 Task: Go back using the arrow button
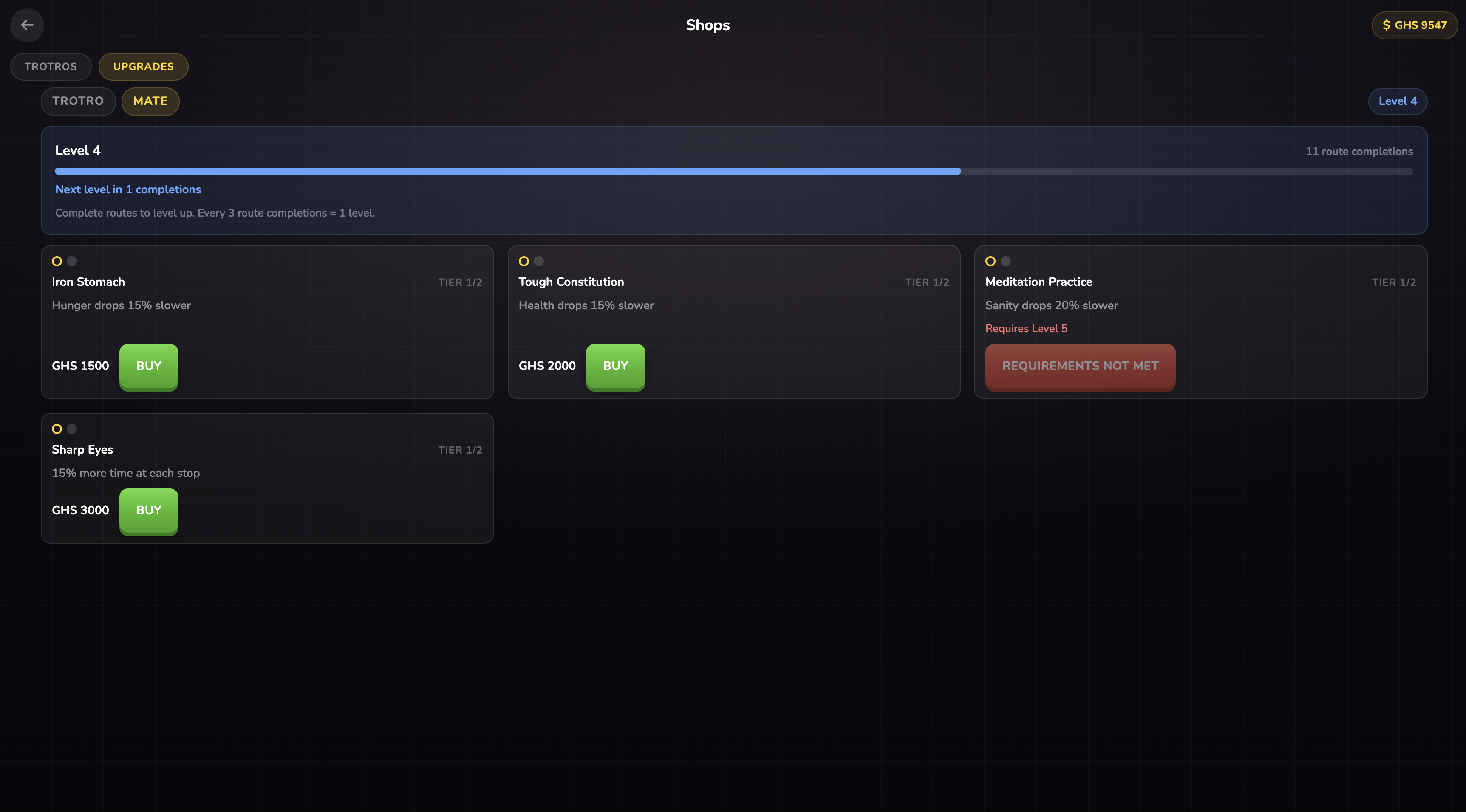point(27,25)
